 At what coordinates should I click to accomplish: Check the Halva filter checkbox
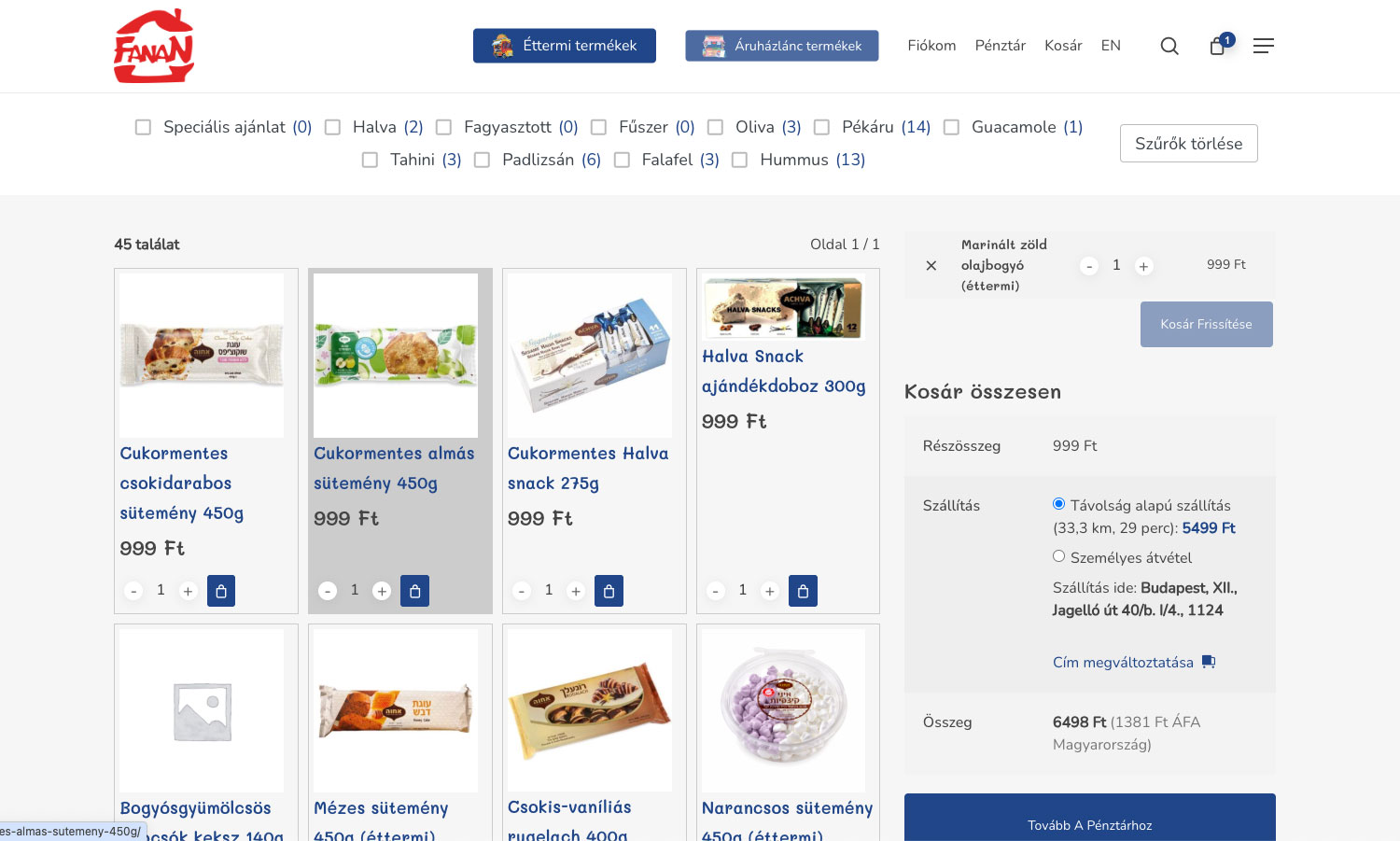click(x=332, y=127)
